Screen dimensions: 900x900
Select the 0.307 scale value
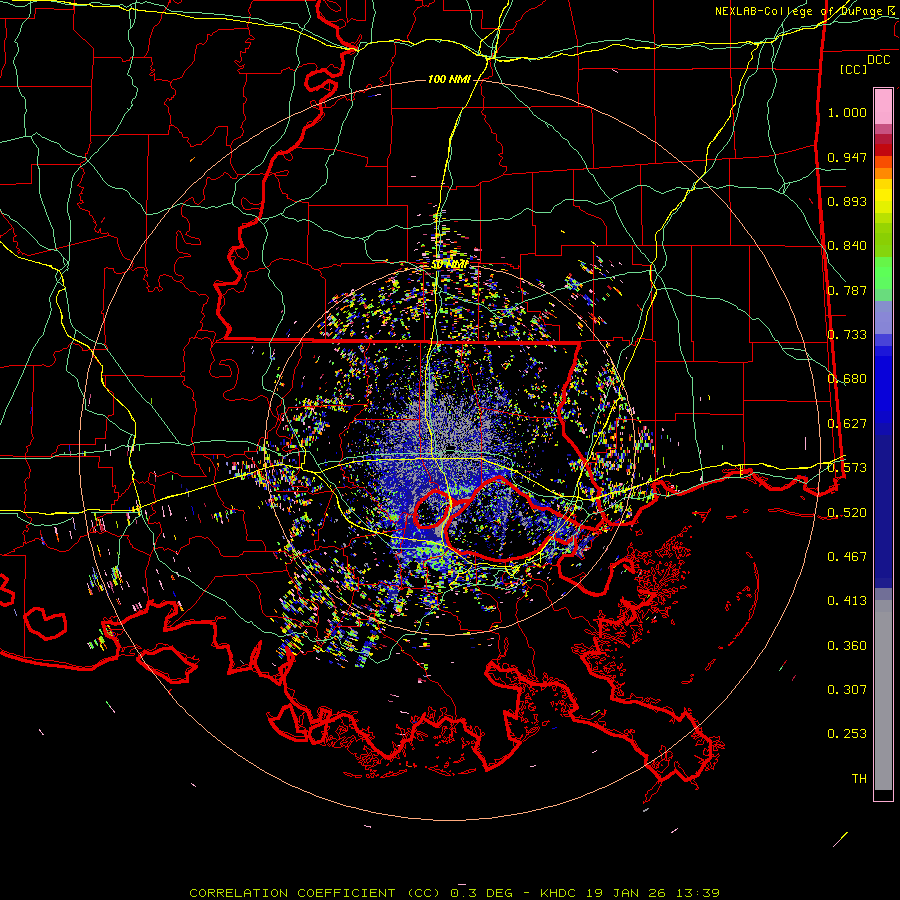[847, 690]
